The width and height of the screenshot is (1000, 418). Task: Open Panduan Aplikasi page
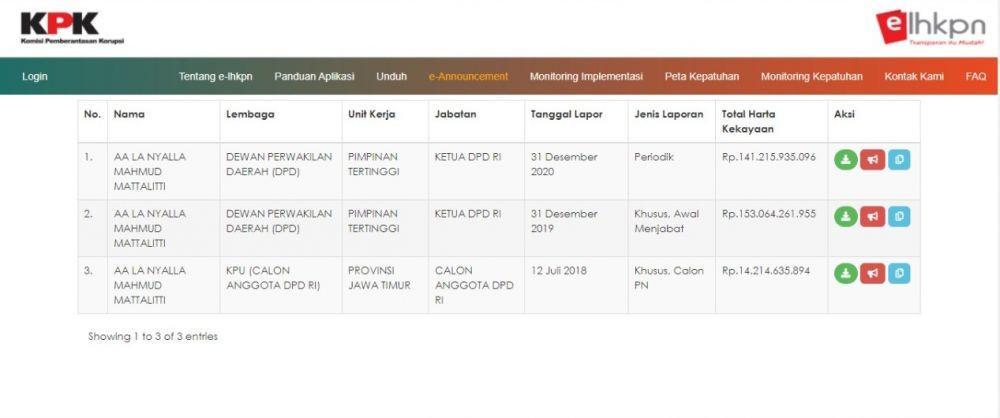click(314, 77)
